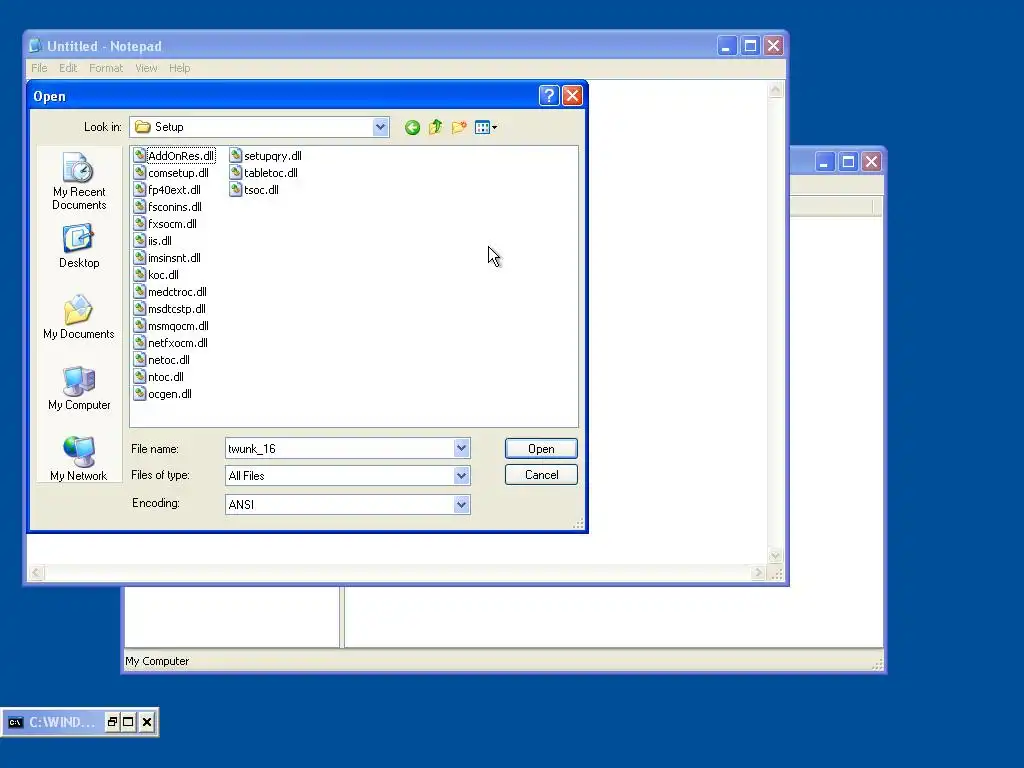Viewport: 1024px width, 768px height.
Task: Select the netfxocm.dll file icon
Action: coord(139,342)
